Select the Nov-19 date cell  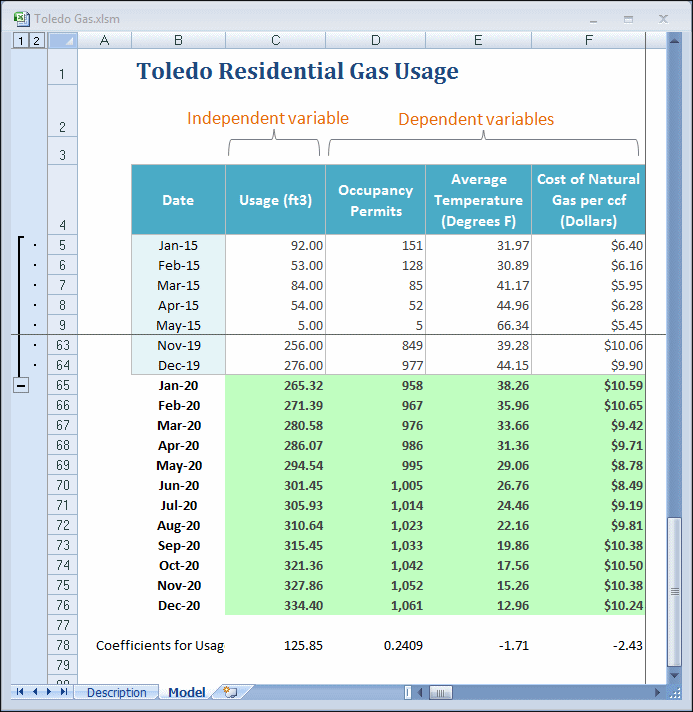[x=178, y=345]
